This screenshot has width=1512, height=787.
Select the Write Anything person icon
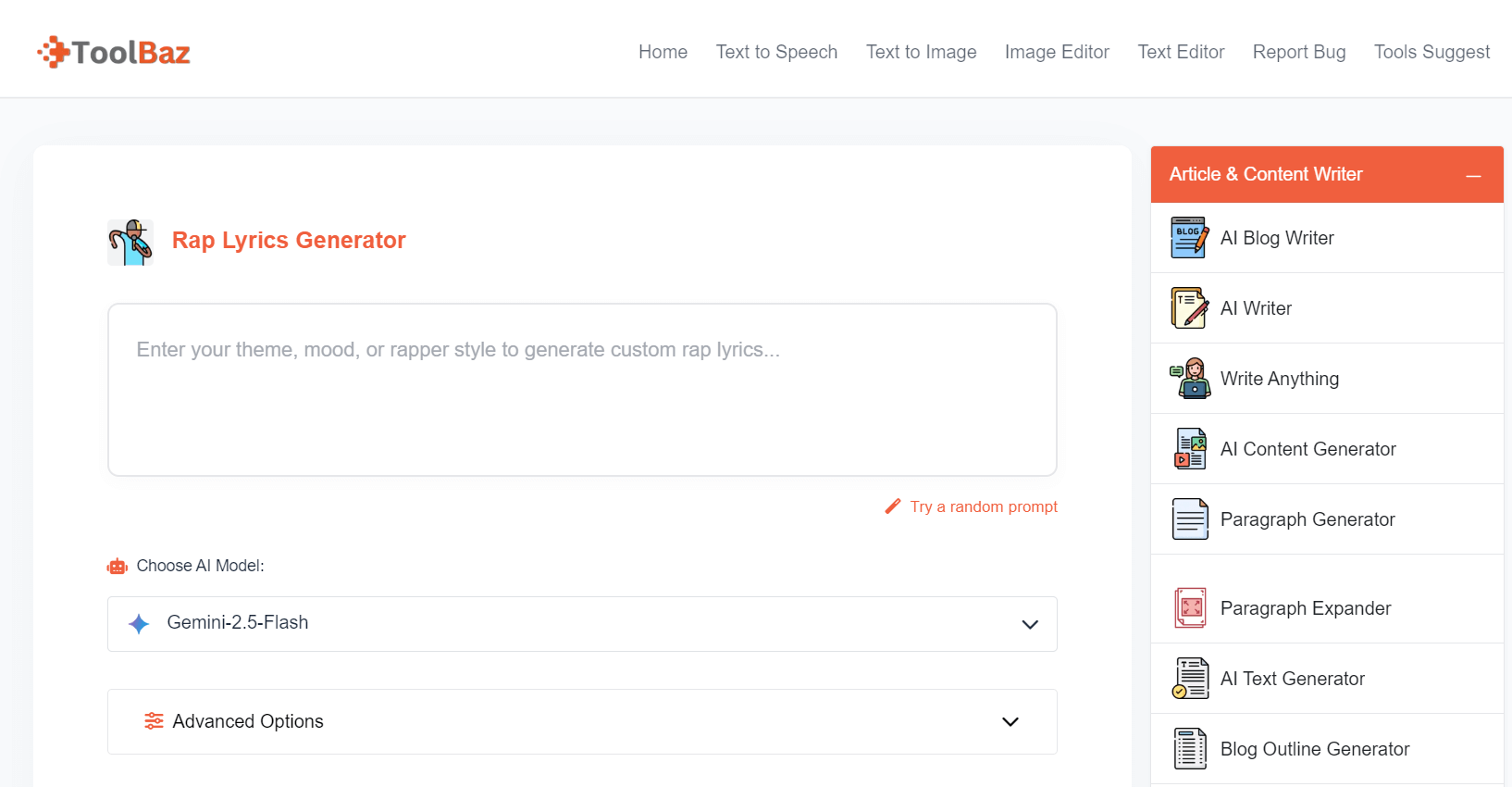1189,379
